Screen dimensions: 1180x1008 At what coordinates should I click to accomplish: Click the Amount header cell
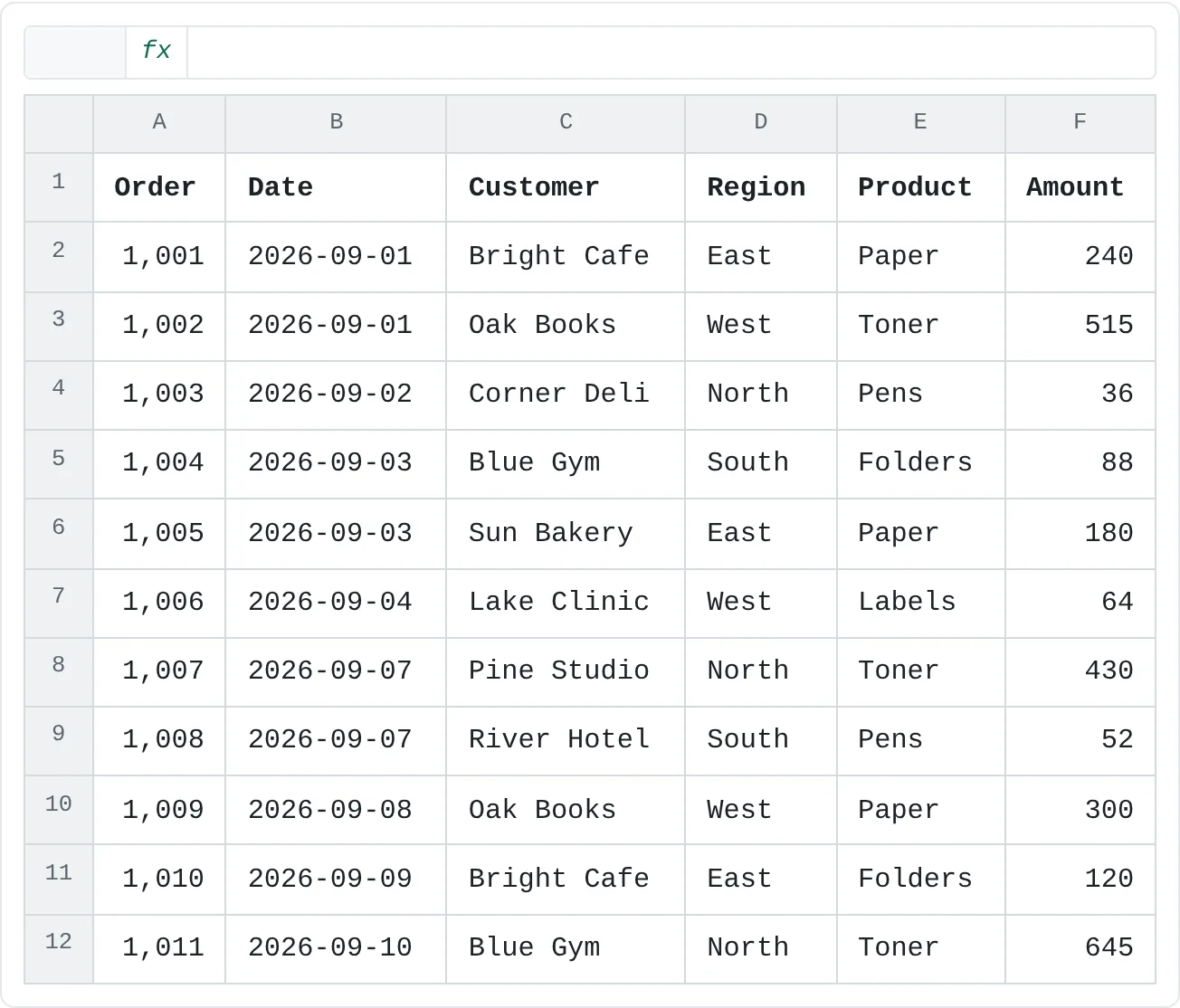[x=1080, y=187]
